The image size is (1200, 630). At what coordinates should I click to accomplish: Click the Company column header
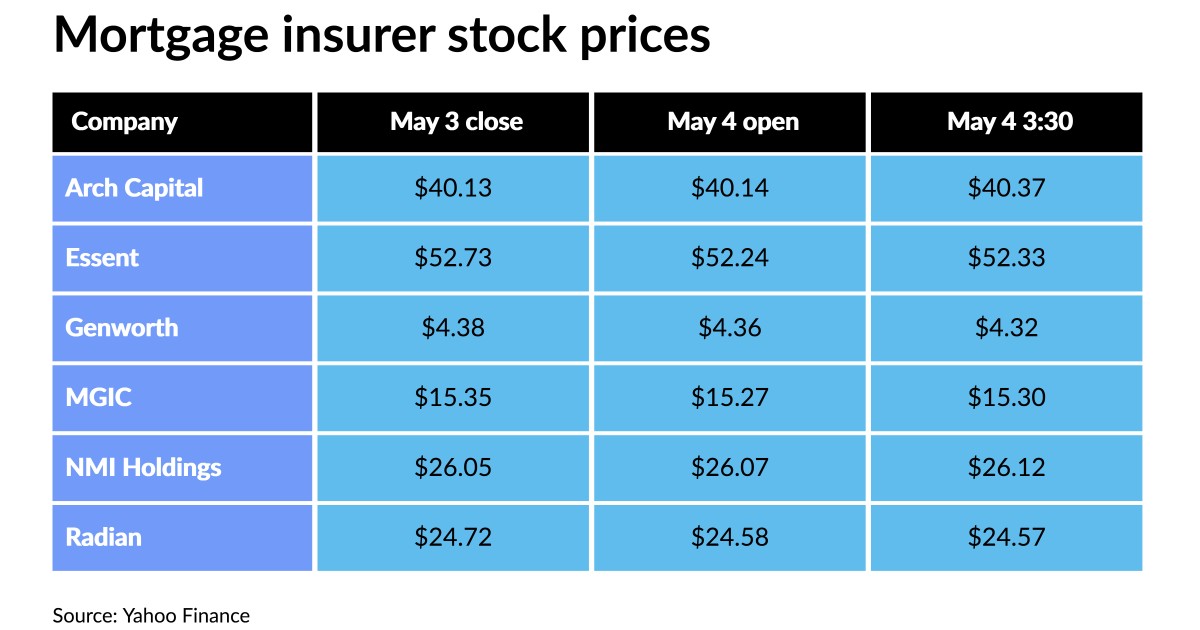(x=125, y=122)
